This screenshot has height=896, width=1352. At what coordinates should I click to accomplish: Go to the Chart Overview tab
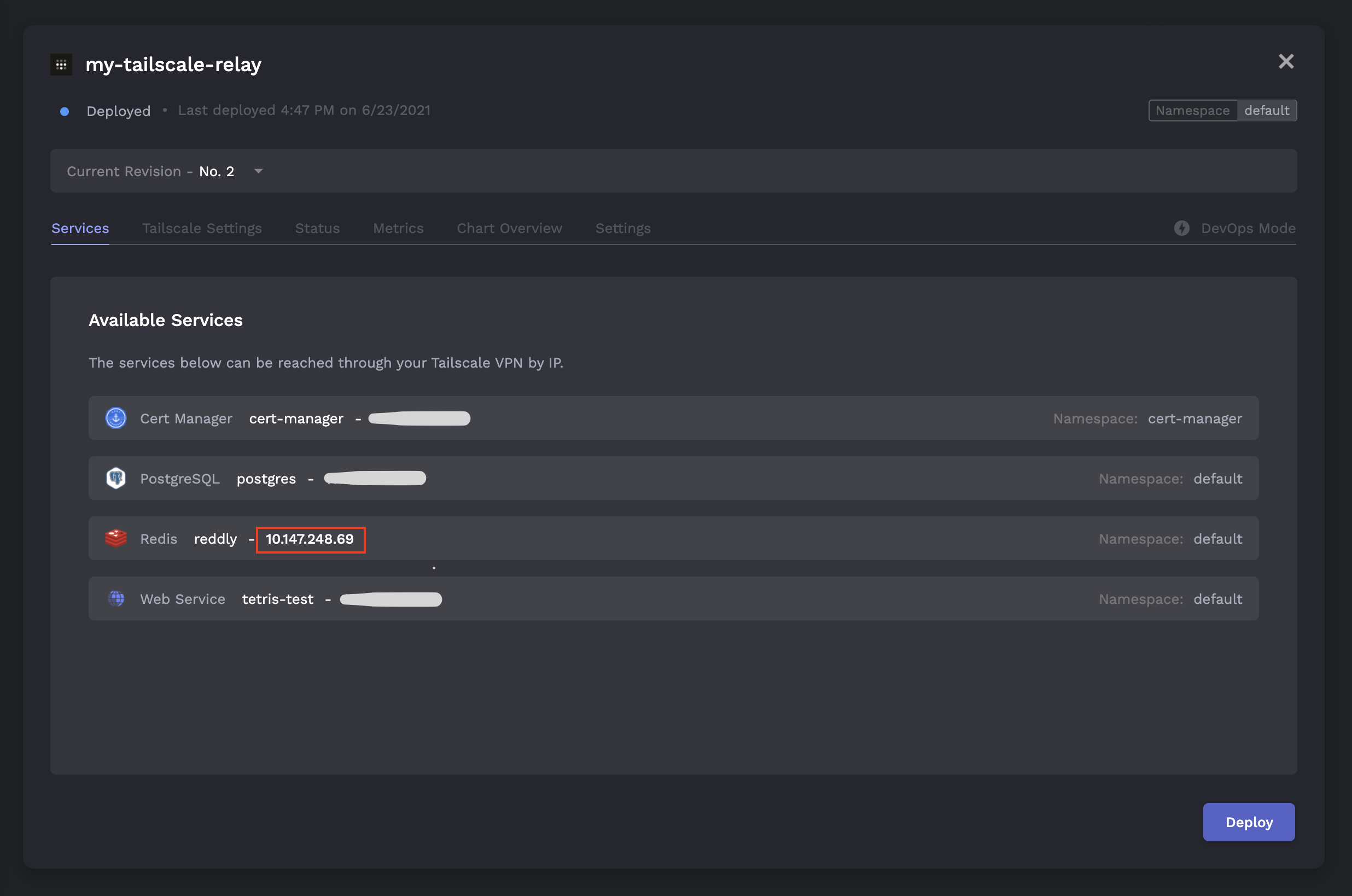tap(509, 228)
